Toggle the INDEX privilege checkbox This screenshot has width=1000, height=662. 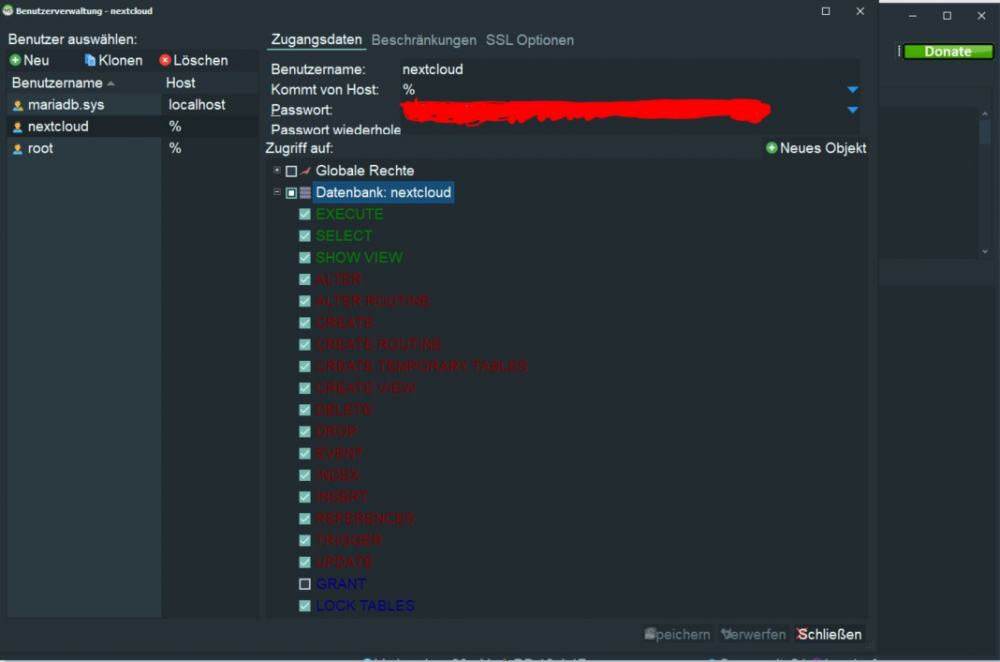(305, 475)
